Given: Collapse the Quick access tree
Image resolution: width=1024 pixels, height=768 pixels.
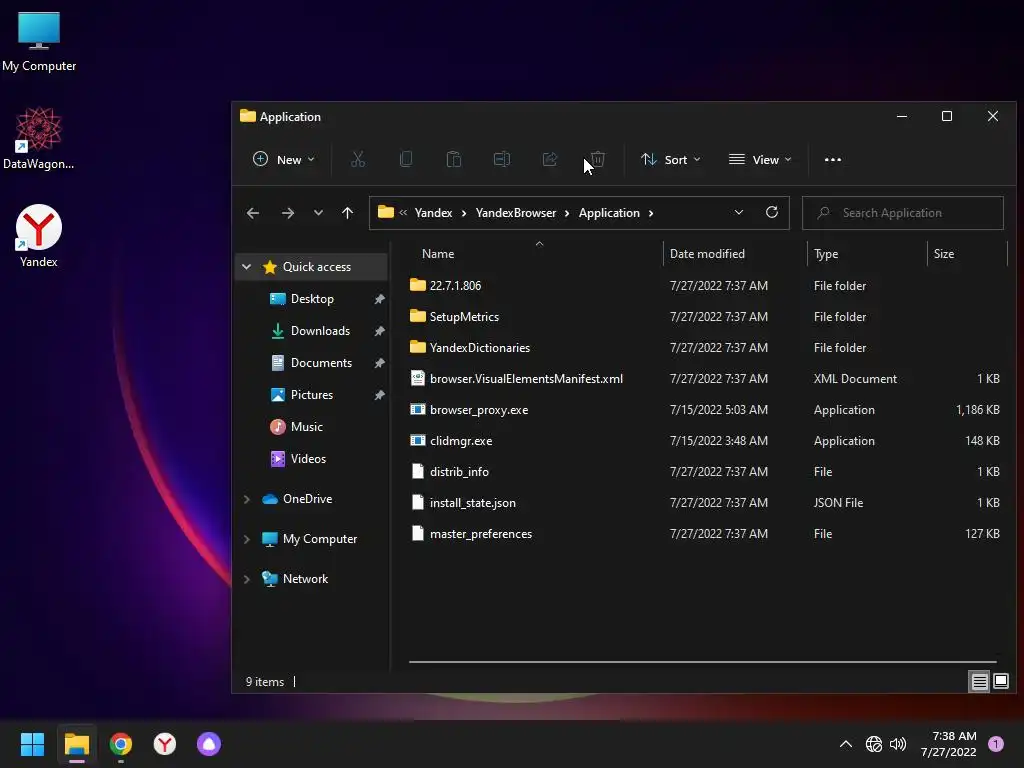Looking at the screenshot, I should pos(247,266).
